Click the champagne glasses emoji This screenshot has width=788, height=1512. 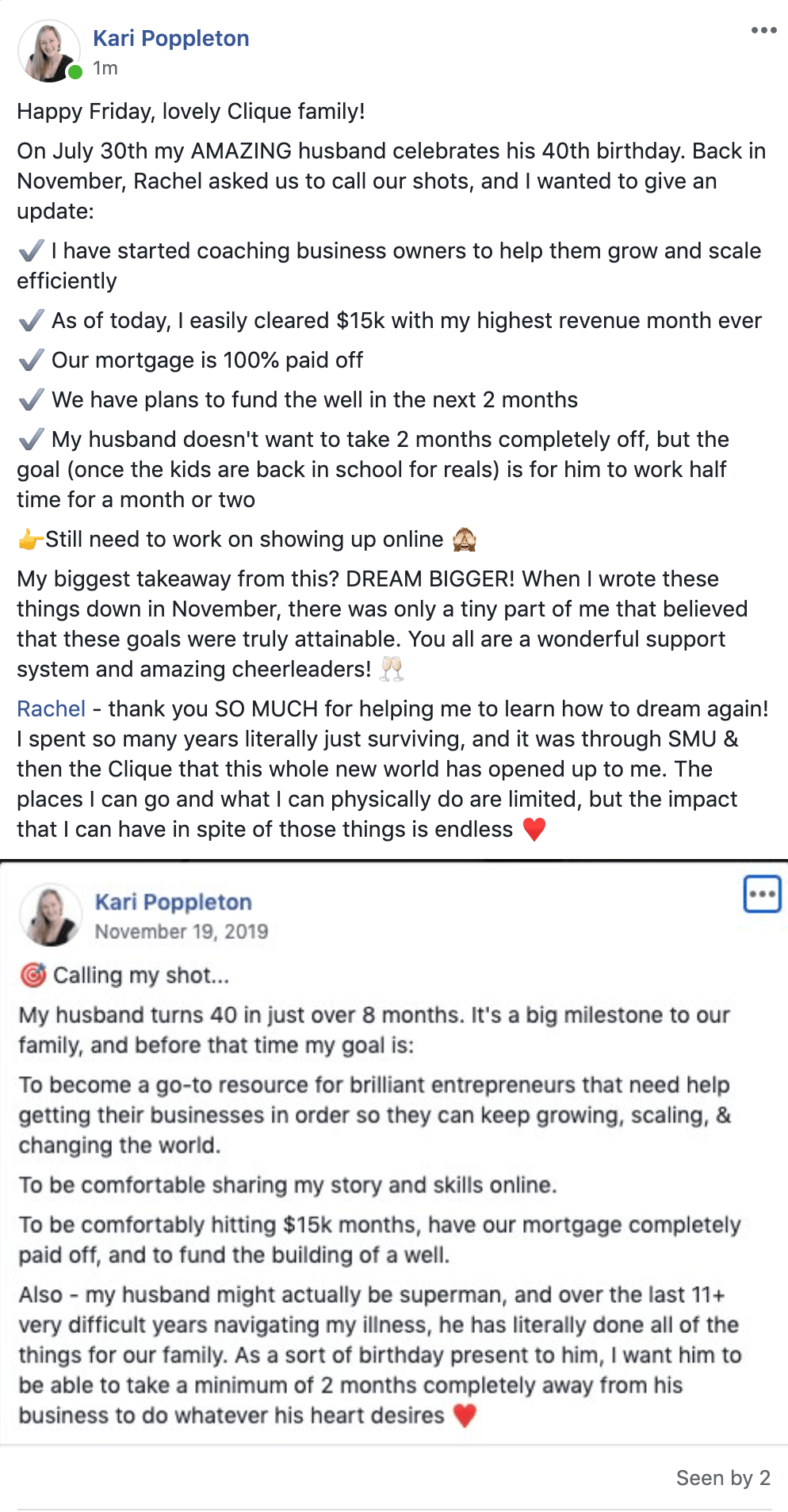click(391, 670)
